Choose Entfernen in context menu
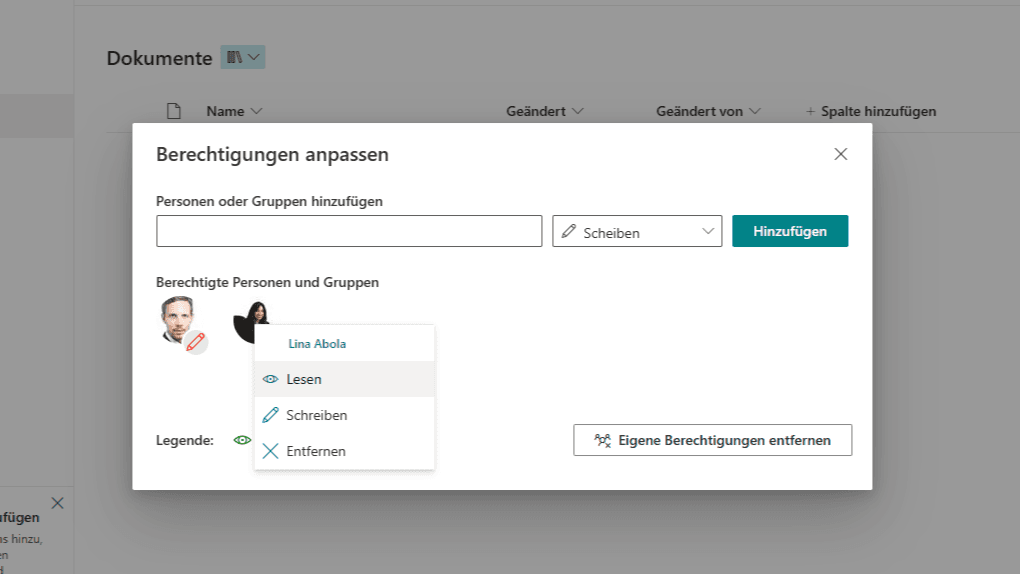The image size is (1020, 574). pos(344,451)
